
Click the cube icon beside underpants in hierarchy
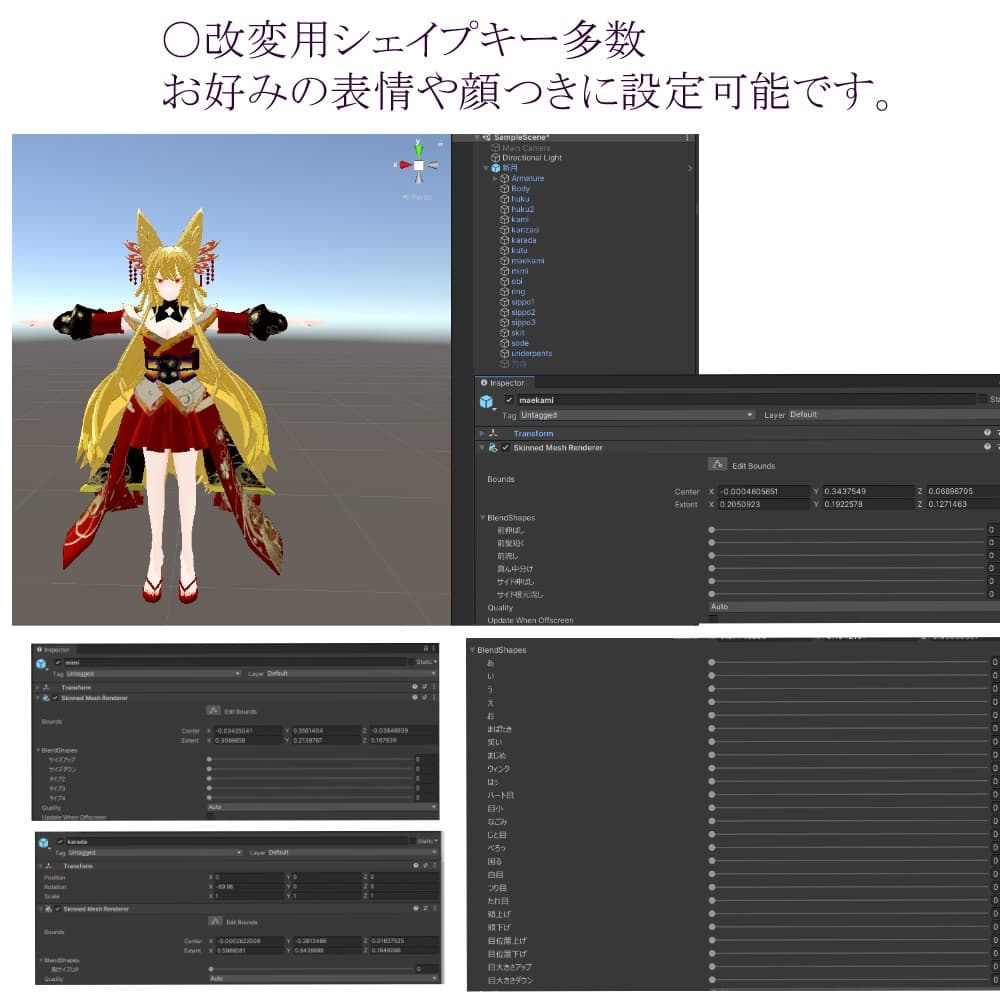[504, 353]
